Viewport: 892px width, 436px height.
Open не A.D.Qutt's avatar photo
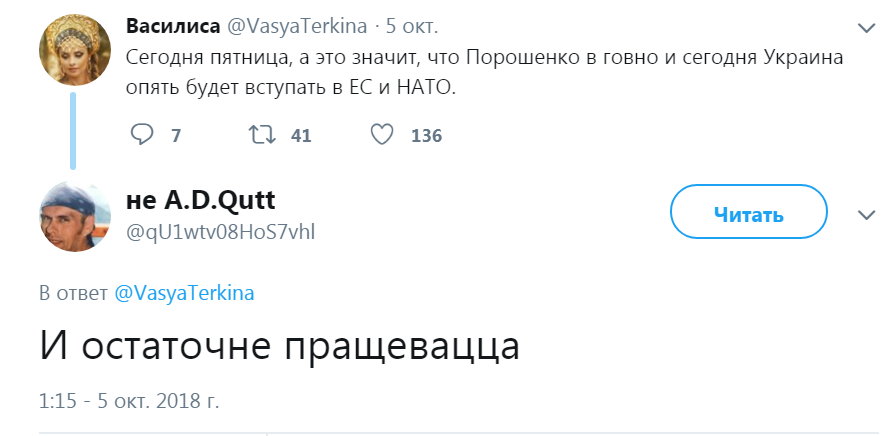72,219
